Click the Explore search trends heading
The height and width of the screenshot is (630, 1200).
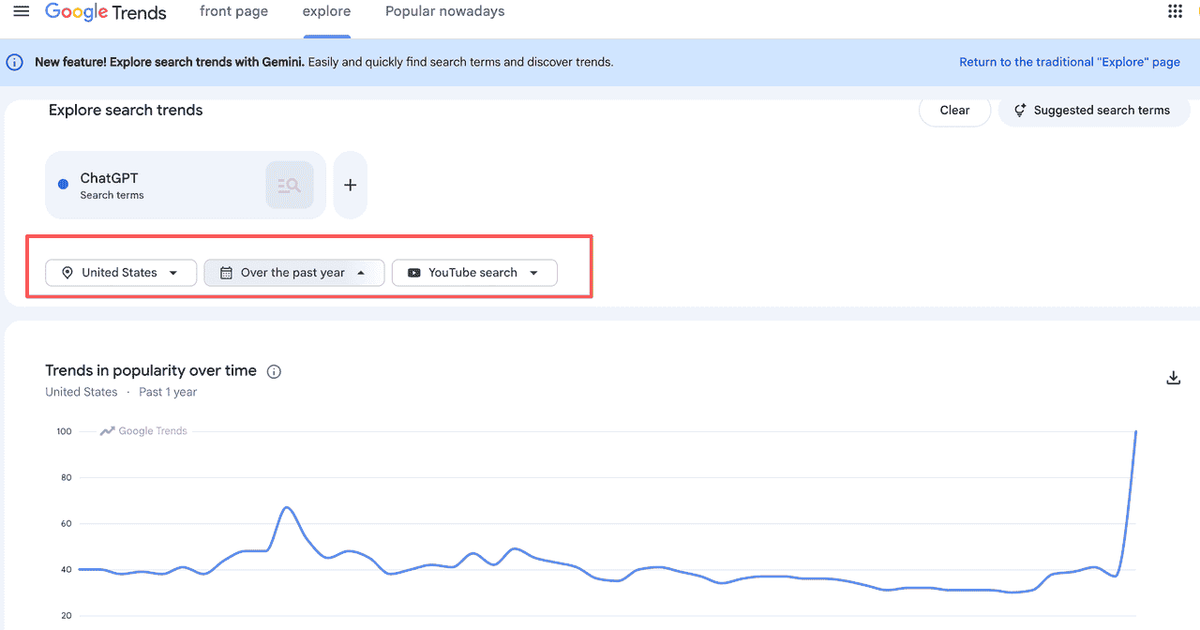126,110
